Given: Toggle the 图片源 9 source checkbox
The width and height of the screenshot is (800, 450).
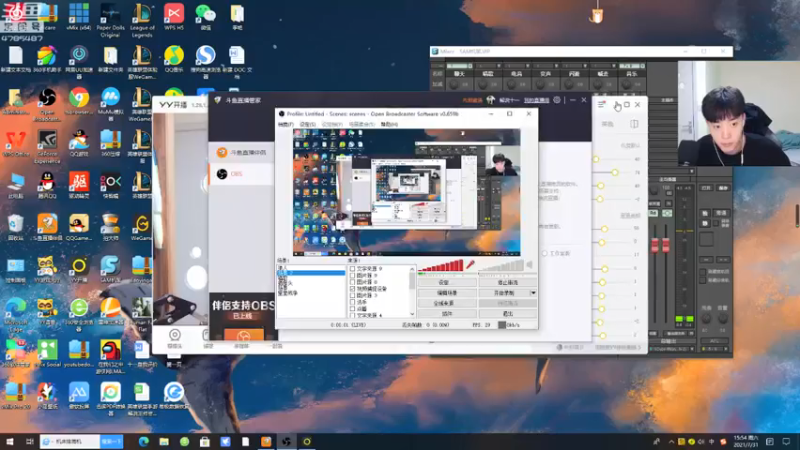Looking at the screenshot, I should (x=353, y=276).
